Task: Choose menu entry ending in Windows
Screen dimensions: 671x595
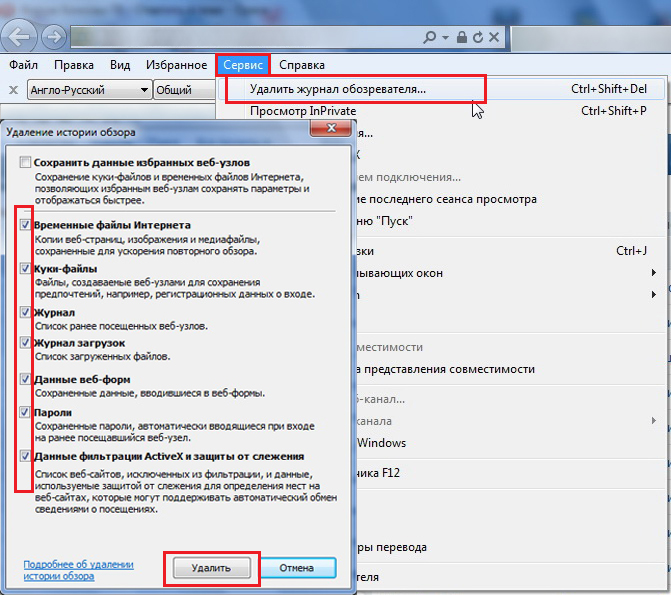Action: click(x=509, y=443)
